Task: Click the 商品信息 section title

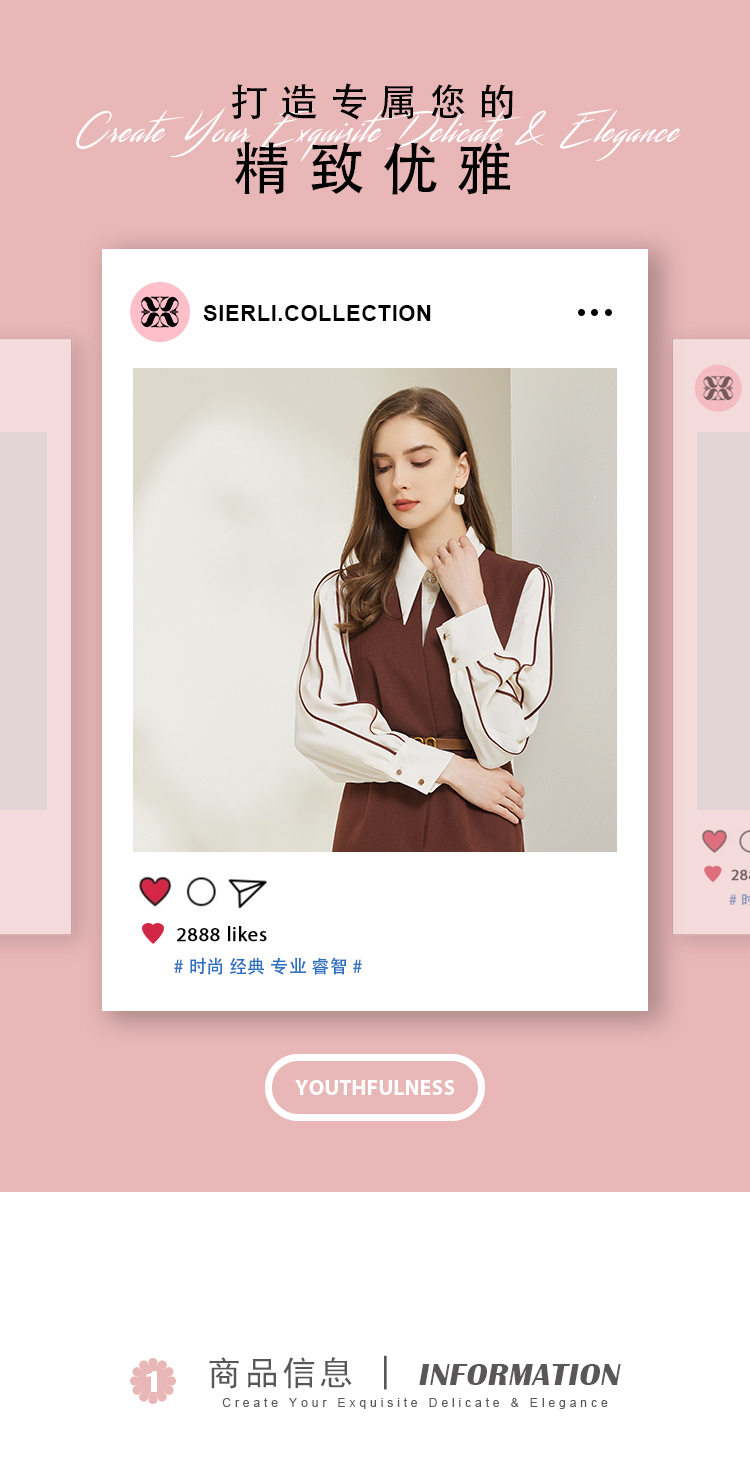Action: pos(281,1373)
